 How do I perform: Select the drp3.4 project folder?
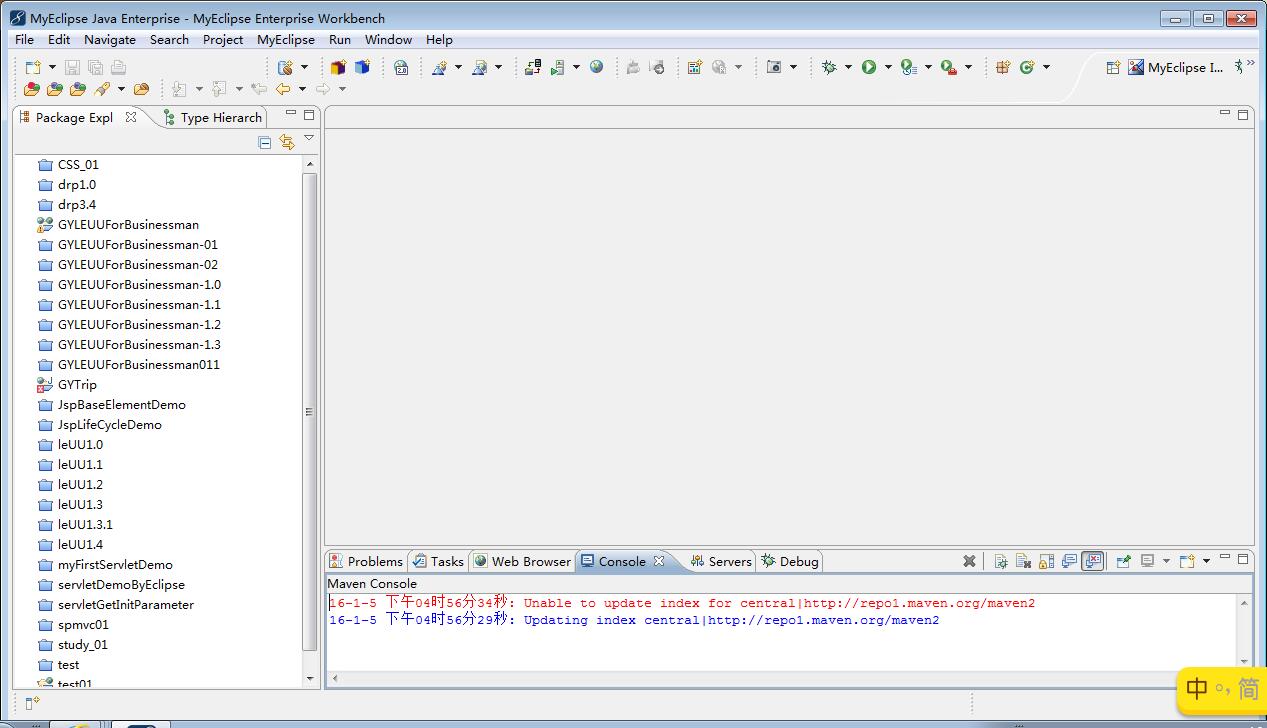click(77, 204)
